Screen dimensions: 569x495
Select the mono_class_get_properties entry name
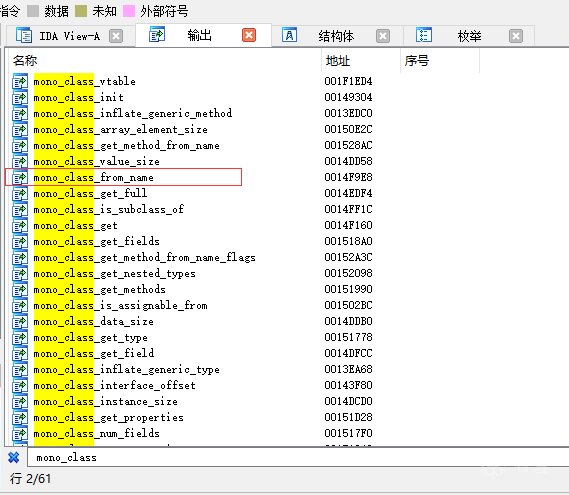109,417
